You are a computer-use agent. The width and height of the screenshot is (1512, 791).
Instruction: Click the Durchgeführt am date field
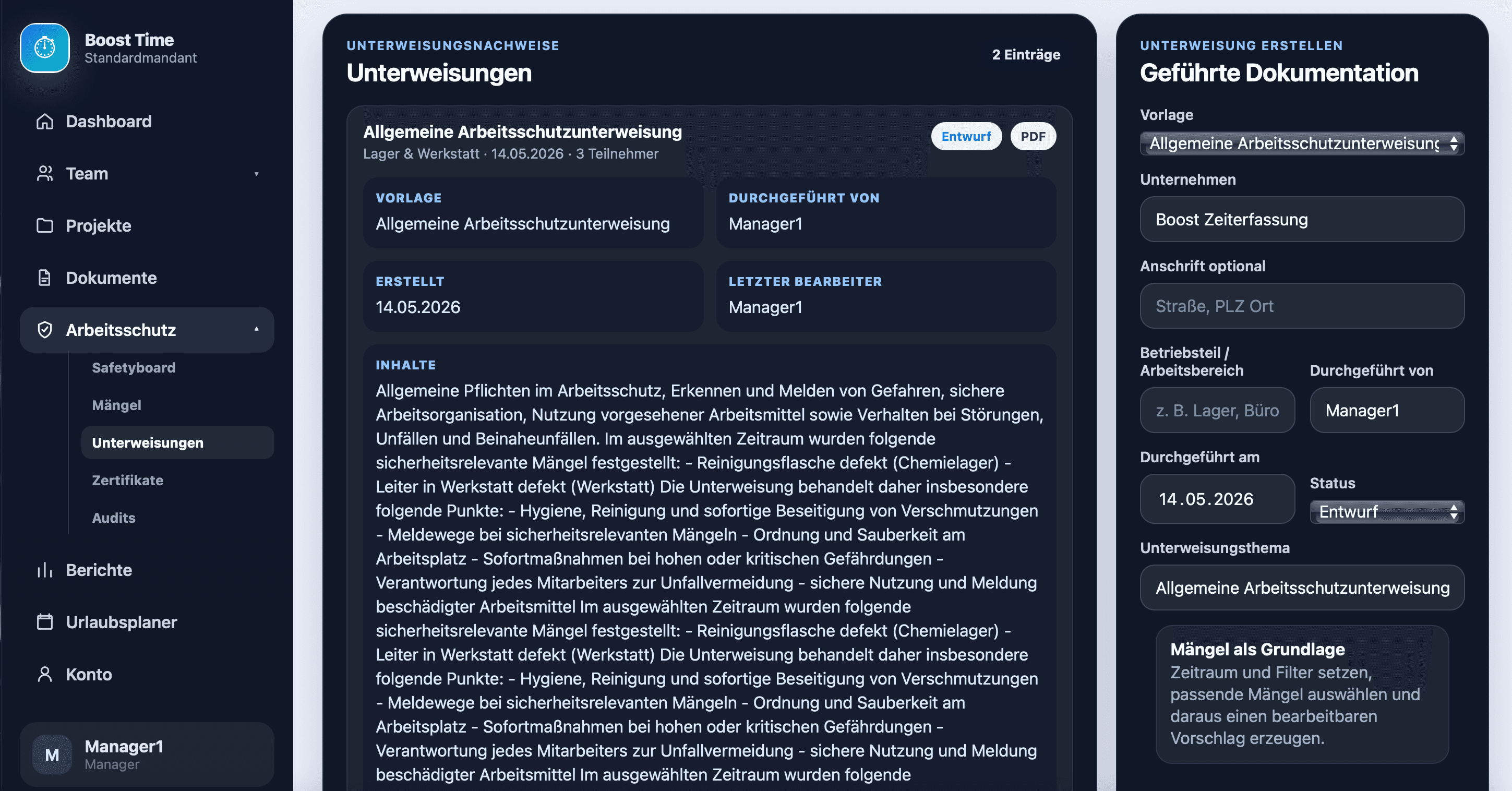(1217, 499)
